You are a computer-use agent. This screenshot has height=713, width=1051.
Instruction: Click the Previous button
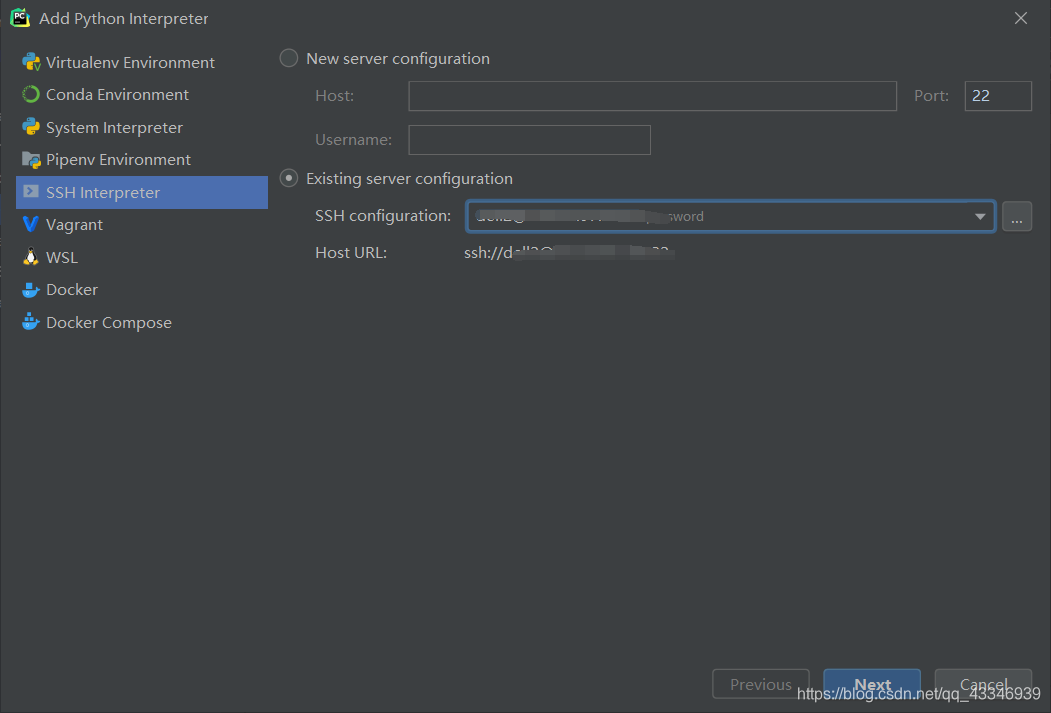tap(761, 684)
